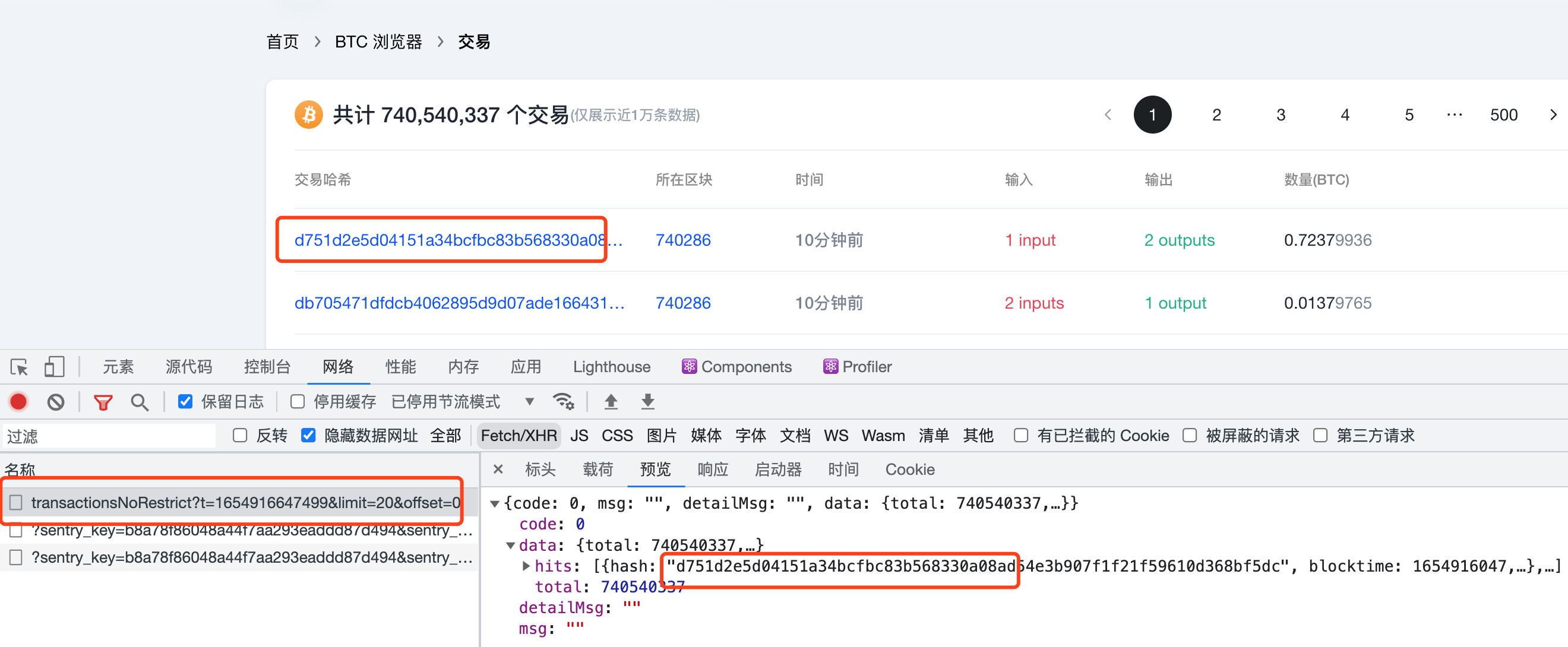Image resolution: width=1568 pixels, height=647 pixels.
Task: Select the Headers tab of request
Action: point(540,469)
